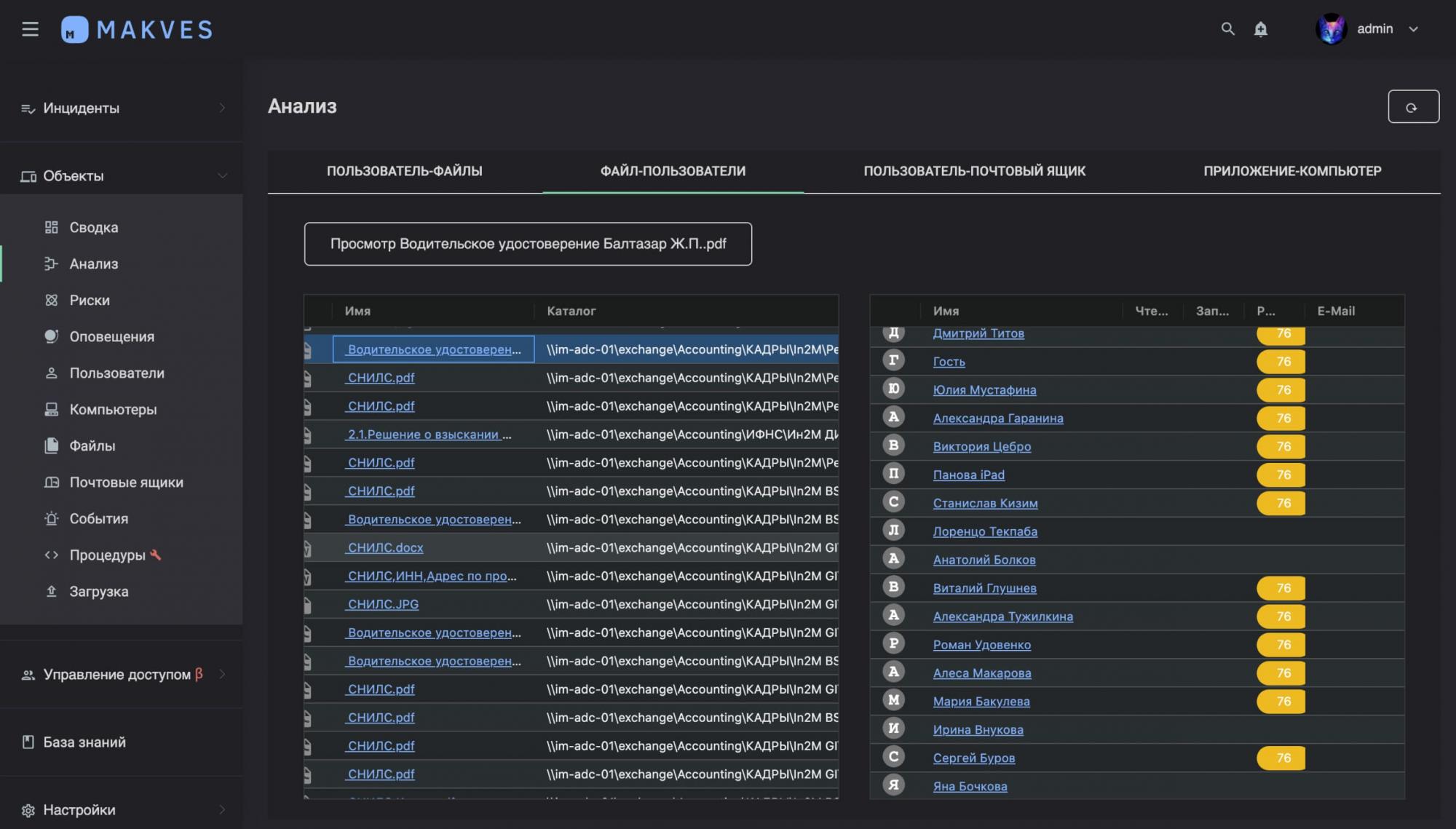Open user link Юлия Мустафина
Image resolution: width=1456 pixels, height=829 pixels.
click(984, 390)
